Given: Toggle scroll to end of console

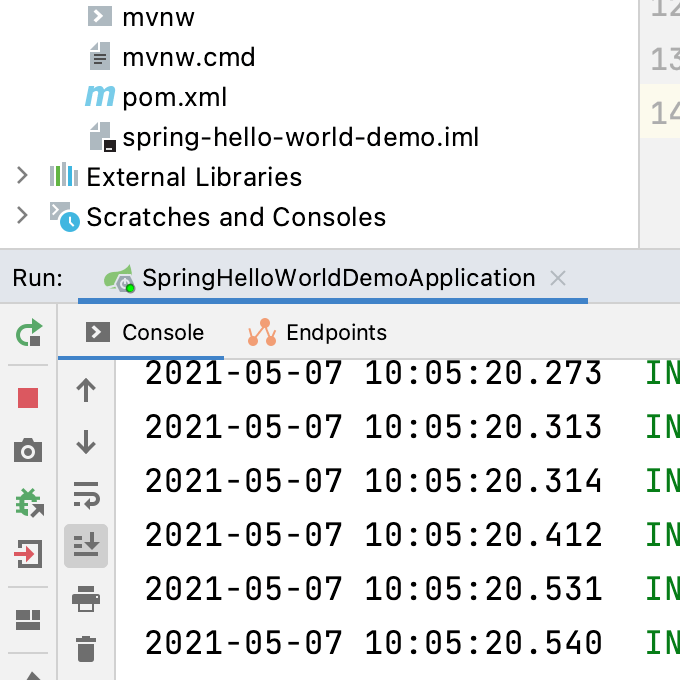Looking at the screenshot, I should (86, 546).
